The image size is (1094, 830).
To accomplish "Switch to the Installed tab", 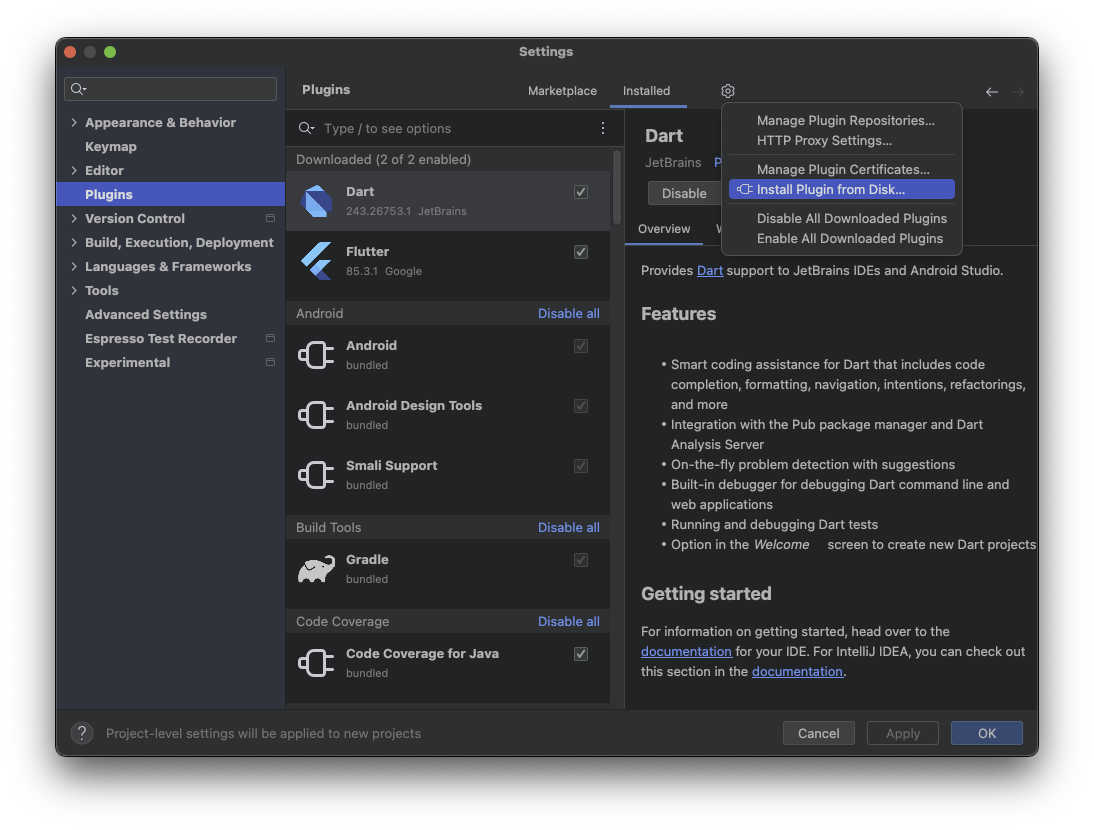I will (647, 91).
